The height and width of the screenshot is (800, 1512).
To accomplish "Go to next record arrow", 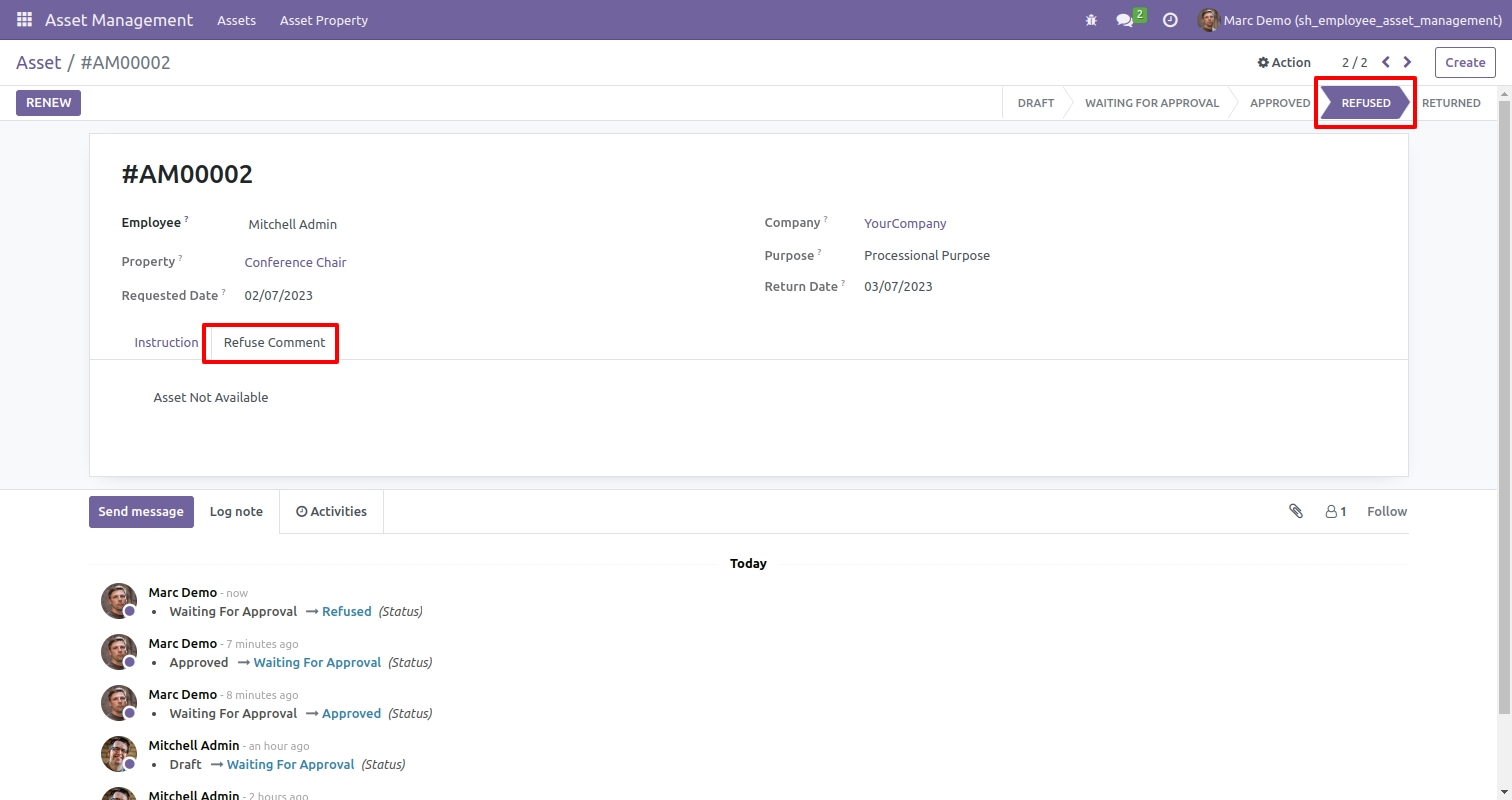I will pos(1408,62).
